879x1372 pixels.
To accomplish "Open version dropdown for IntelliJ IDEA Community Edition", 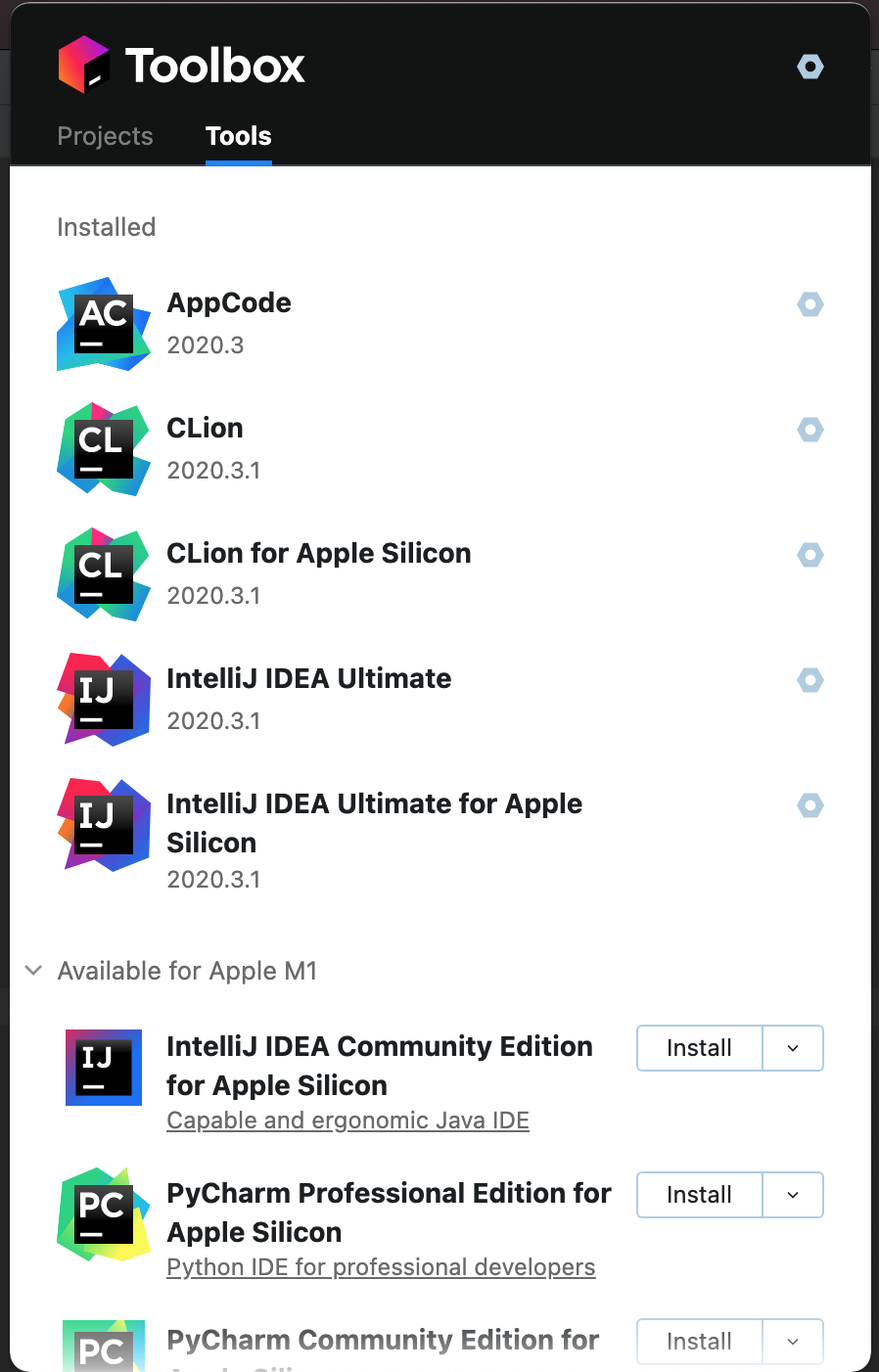I will click(793, 1048).
